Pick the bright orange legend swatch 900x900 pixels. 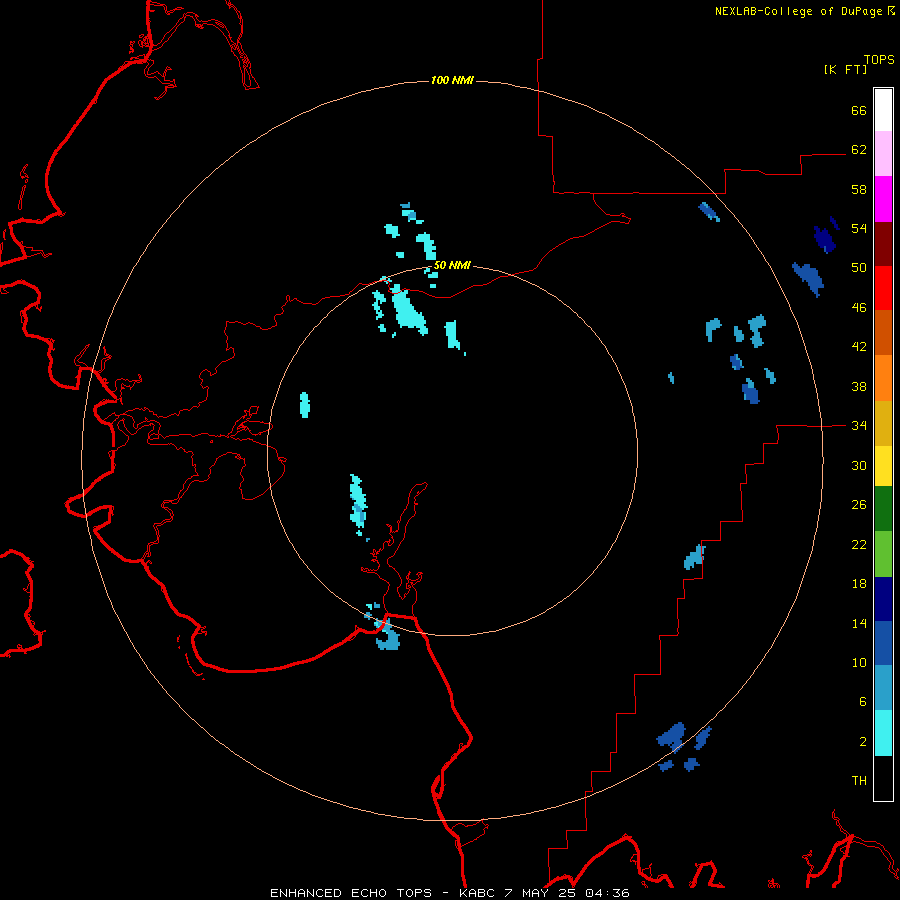coord(883,377)
